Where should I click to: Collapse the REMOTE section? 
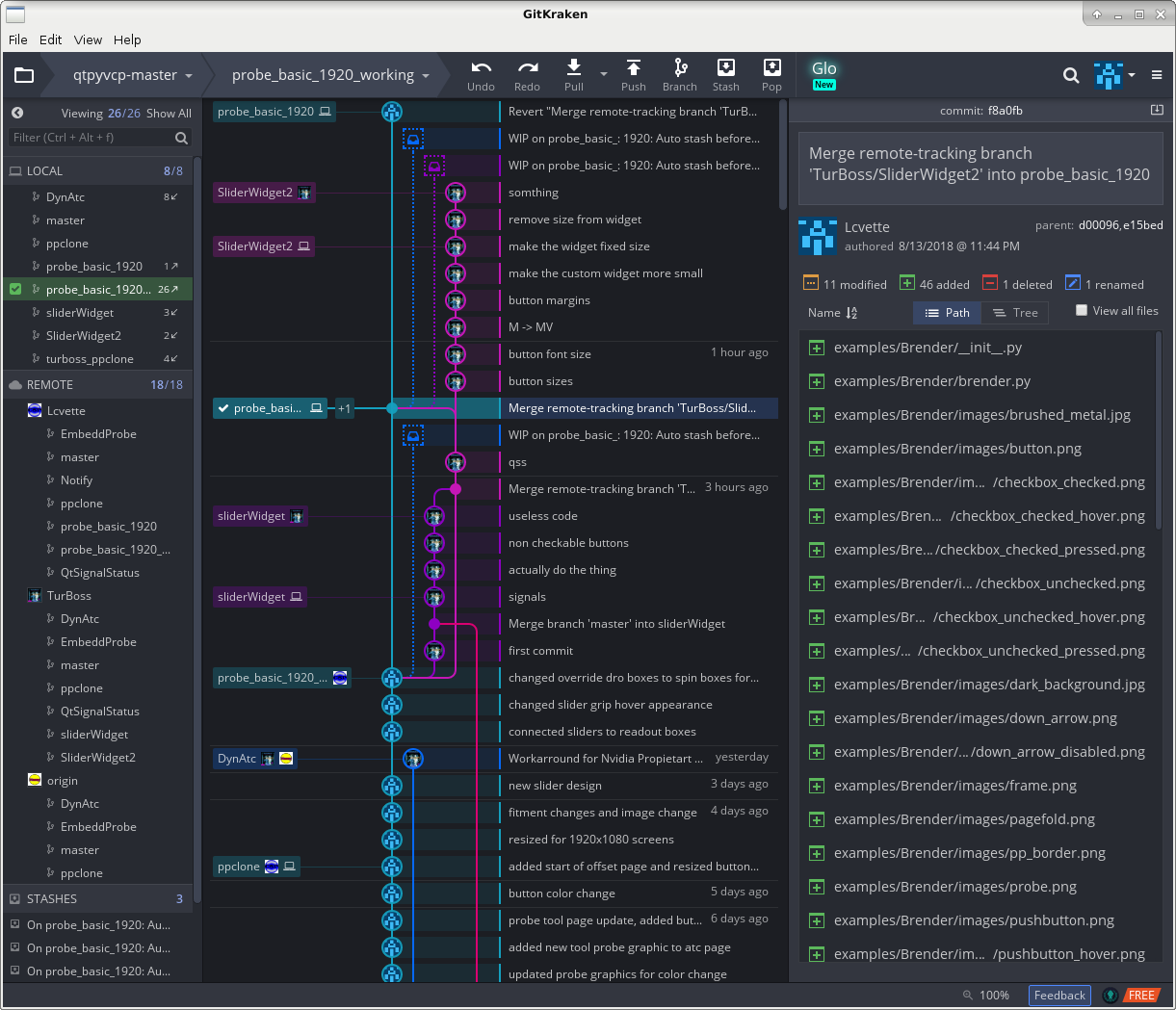(97, 384)
